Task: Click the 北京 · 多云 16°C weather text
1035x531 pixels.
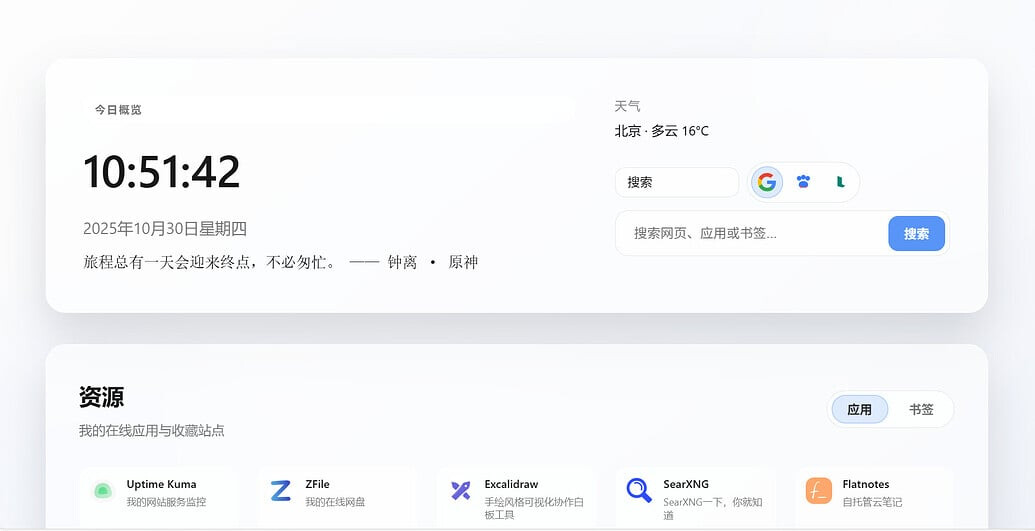Action: (661, 131)
